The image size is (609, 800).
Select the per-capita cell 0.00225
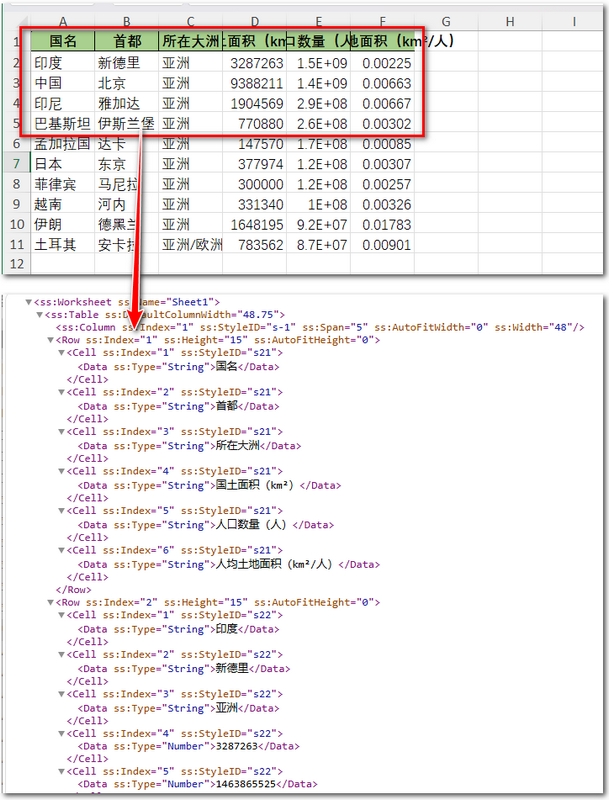pyautogui.click(x=383, y=63)
